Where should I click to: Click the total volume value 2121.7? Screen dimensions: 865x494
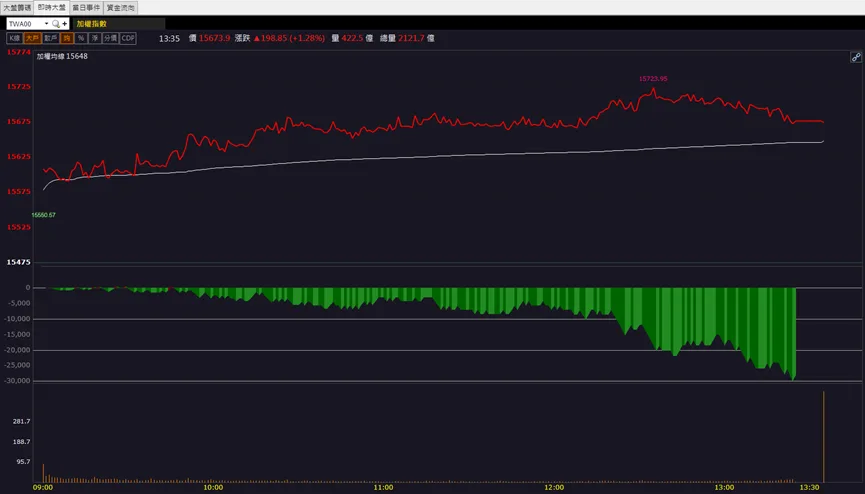411,38
